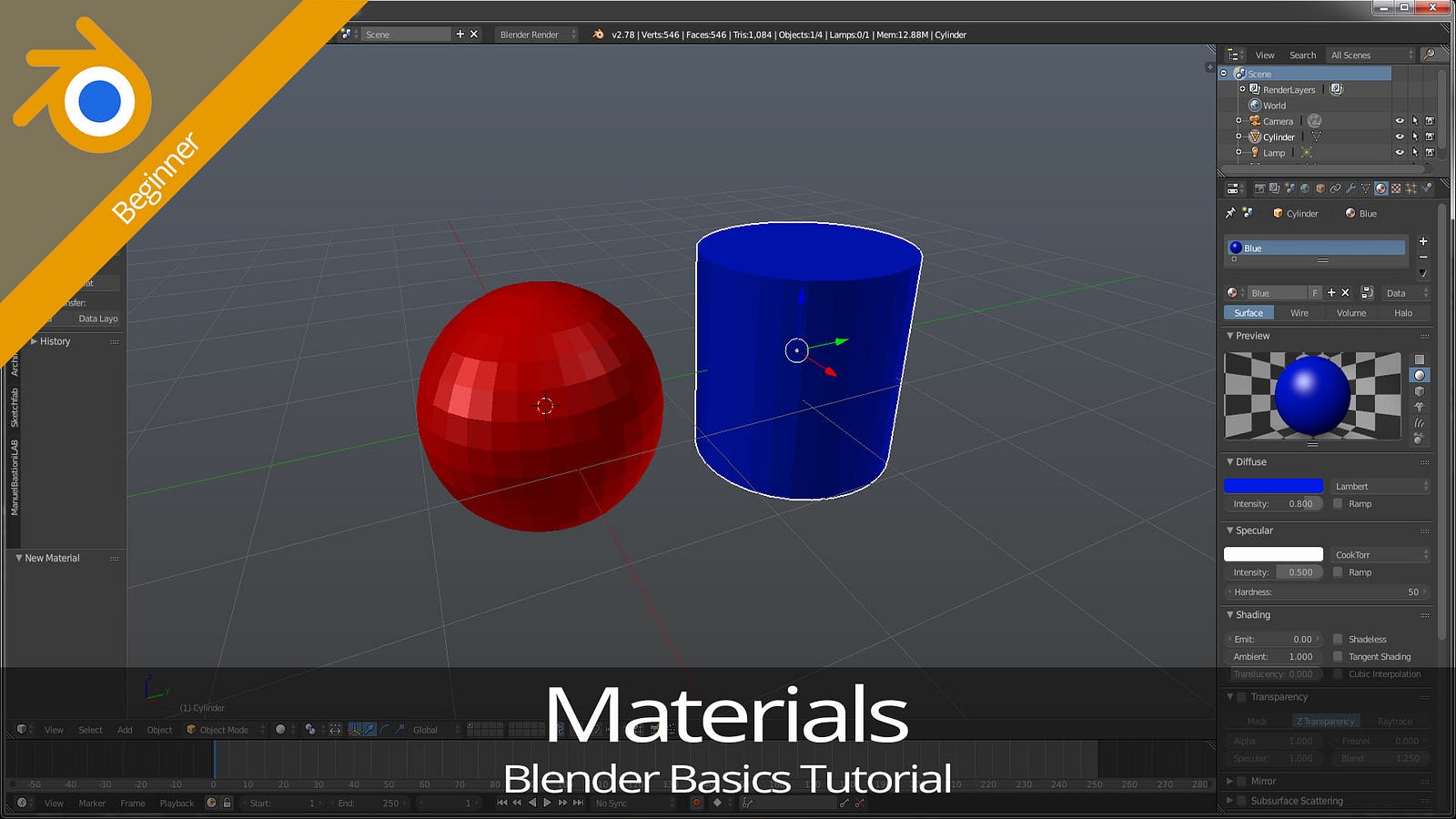Collapse the Preview panel
This screenshot has width=1456, height=819.
pyautogui.click(x=1230, y=336)
